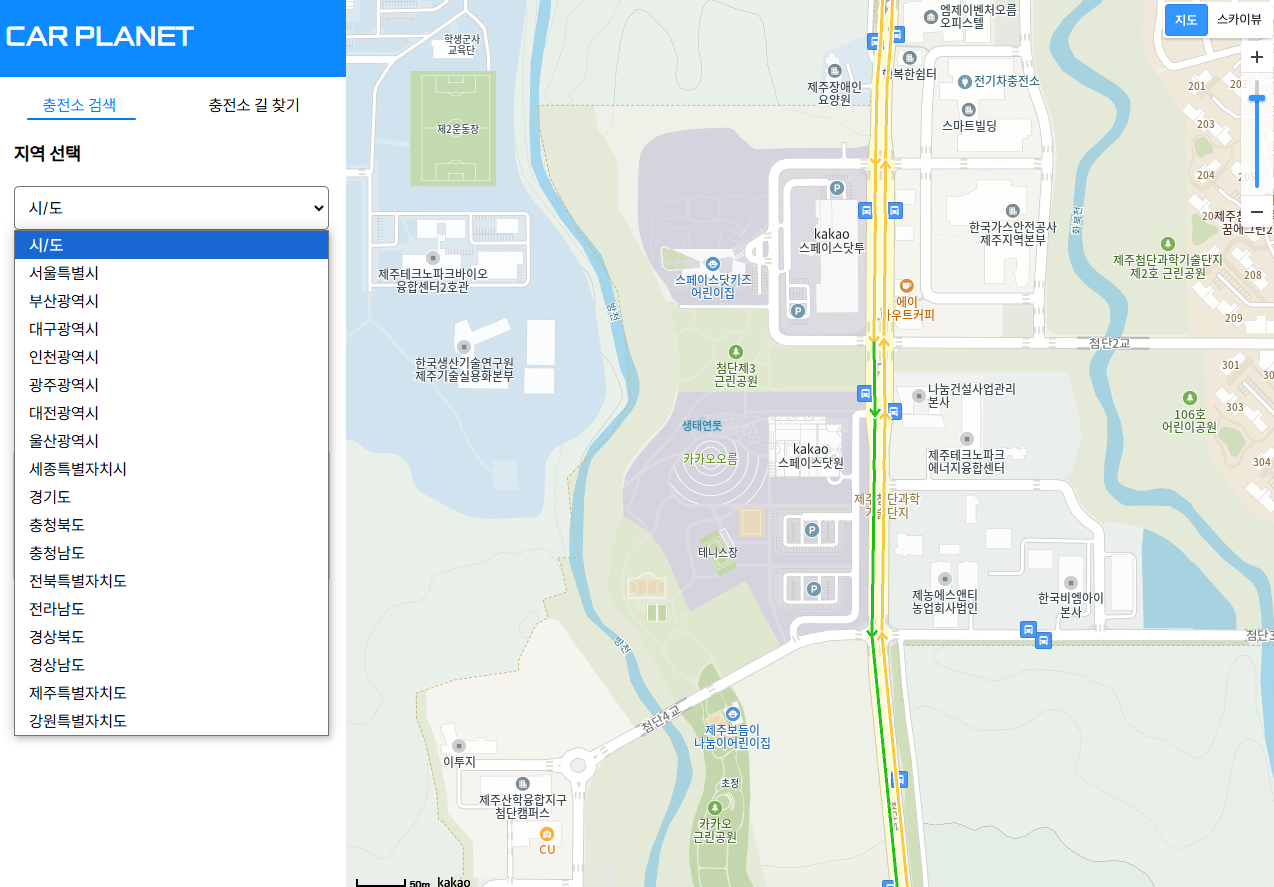This screenshot has height=887, width=1274.
Task: Select 세종특별자치시 option
Action: pos(171,469)
